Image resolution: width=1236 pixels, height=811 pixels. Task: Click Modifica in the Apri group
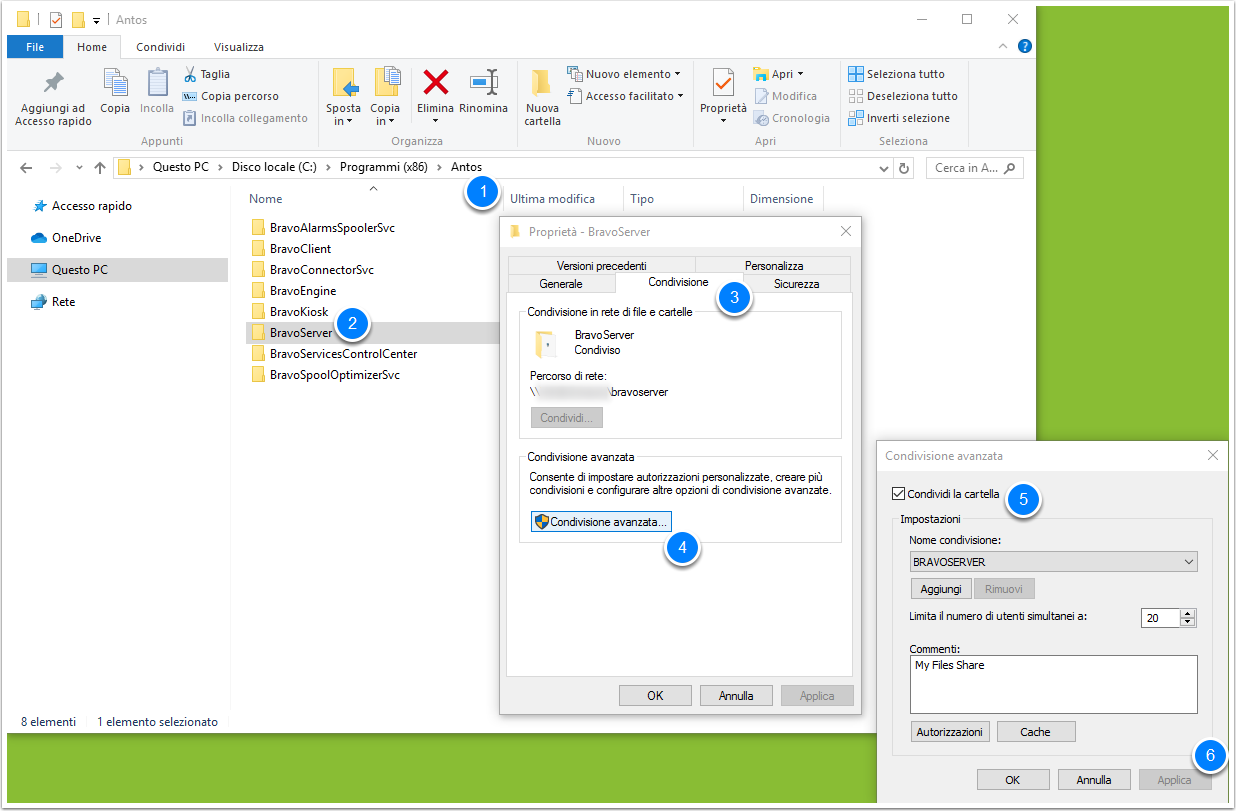pos(786,96)
